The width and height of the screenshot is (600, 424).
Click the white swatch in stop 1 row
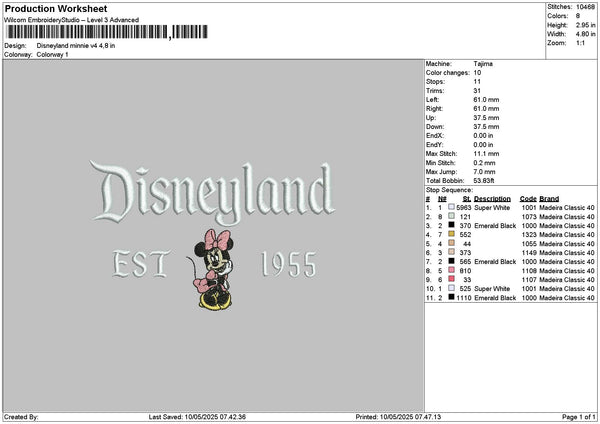pyautogui.click(x=452, y=207)
